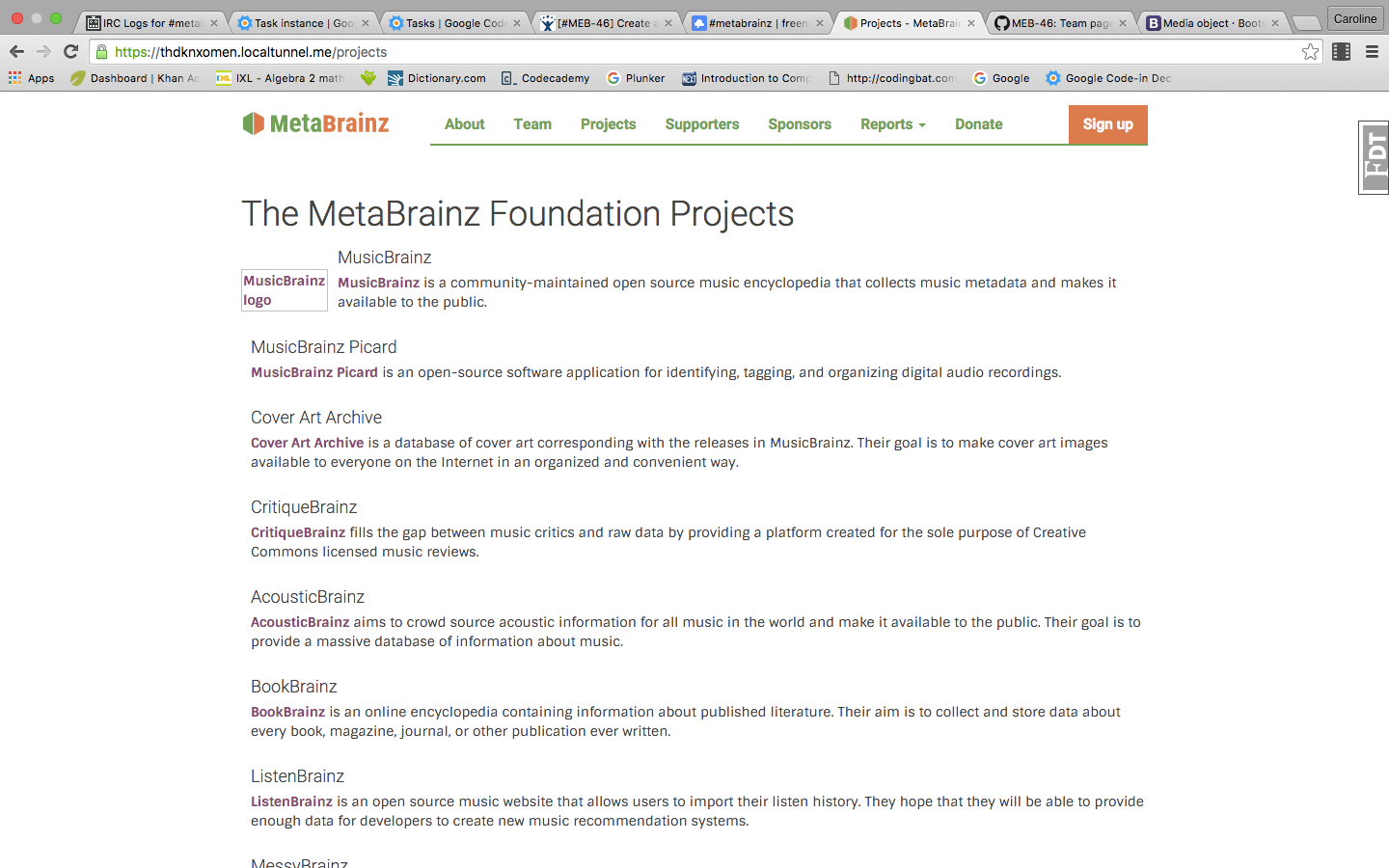The width and height of the screenshot is (1389, 868).
Task: Open the Dictionary.com bookmark
Action: [437, 78]
